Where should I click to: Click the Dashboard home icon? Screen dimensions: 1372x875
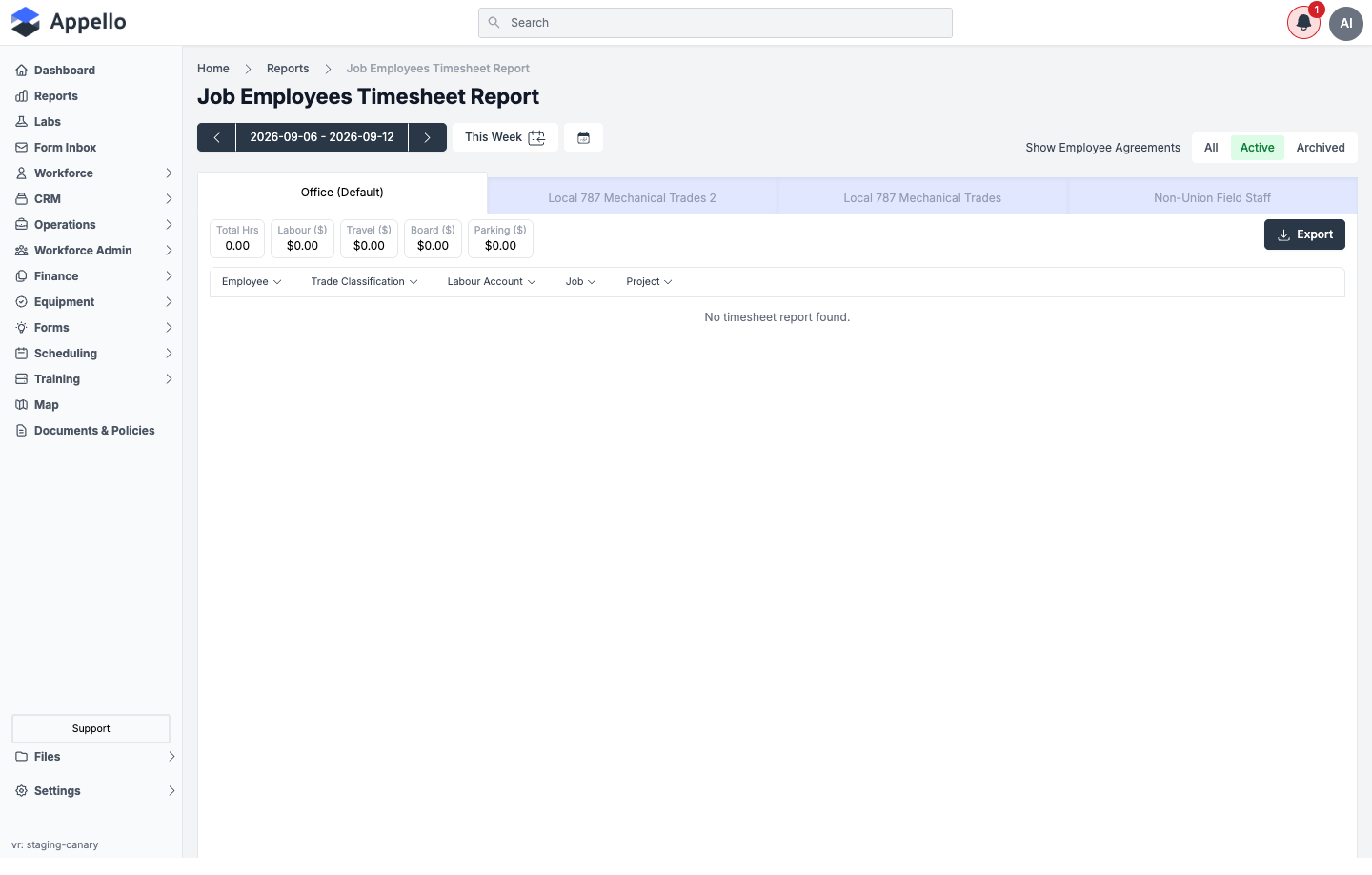pos(21,71)
